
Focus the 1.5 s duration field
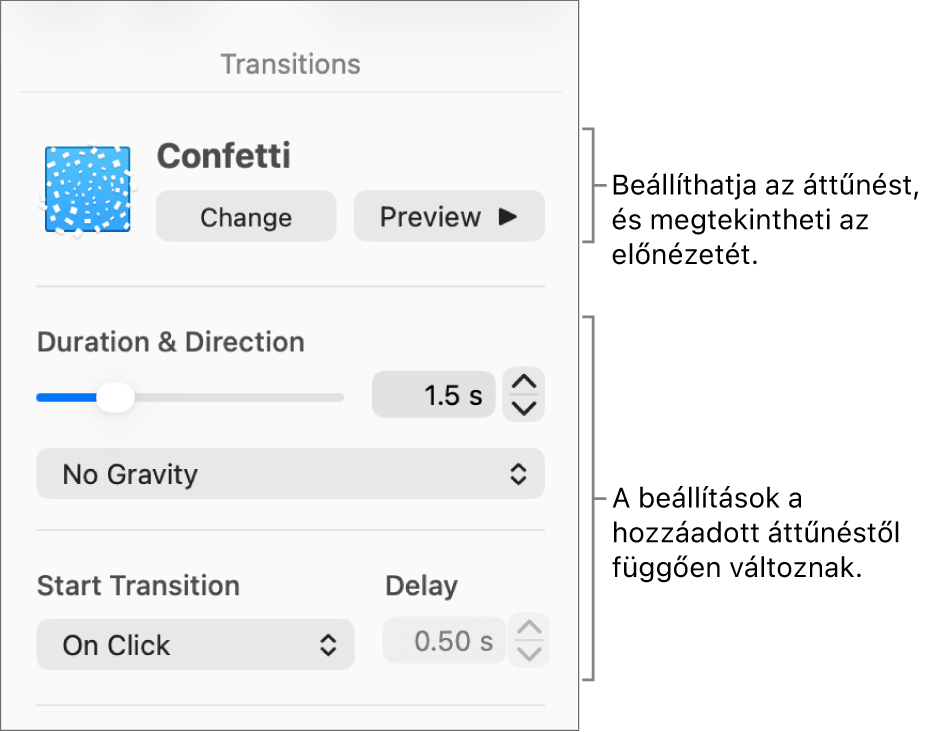[434, 395]
